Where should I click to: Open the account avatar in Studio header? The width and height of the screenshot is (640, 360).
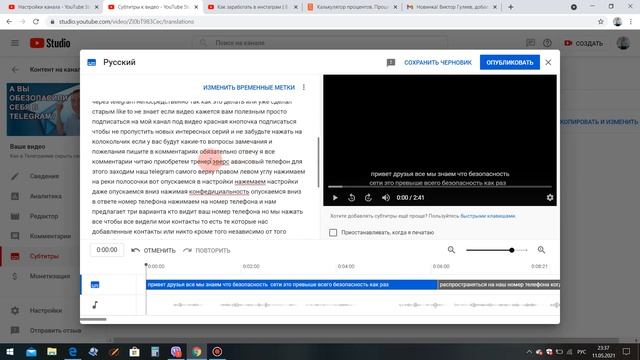click(x=623, y=43)
